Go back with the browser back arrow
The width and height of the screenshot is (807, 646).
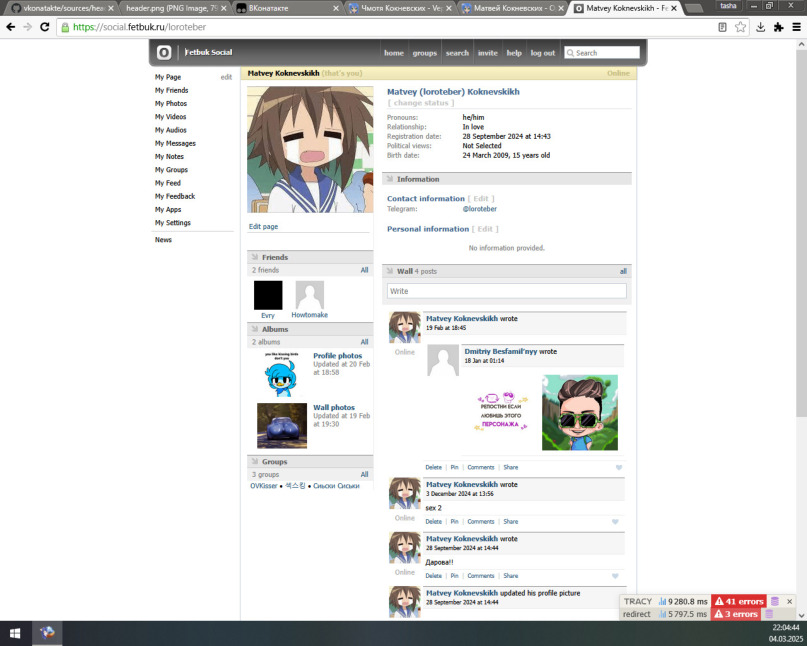pos(11,27)
